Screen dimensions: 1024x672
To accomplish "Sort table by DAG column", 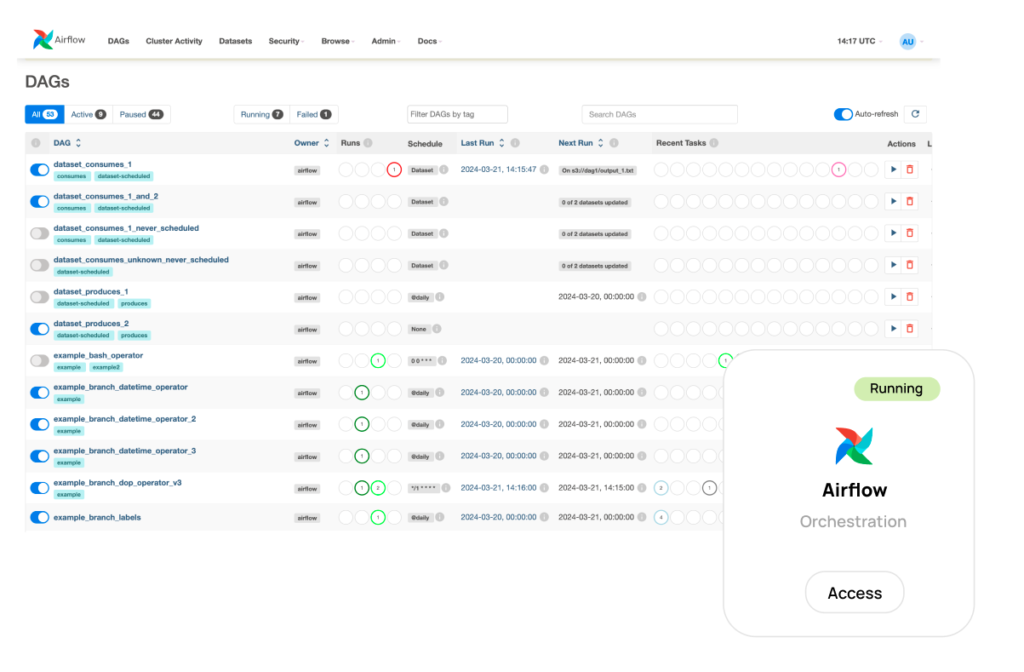I will point(67,143).
